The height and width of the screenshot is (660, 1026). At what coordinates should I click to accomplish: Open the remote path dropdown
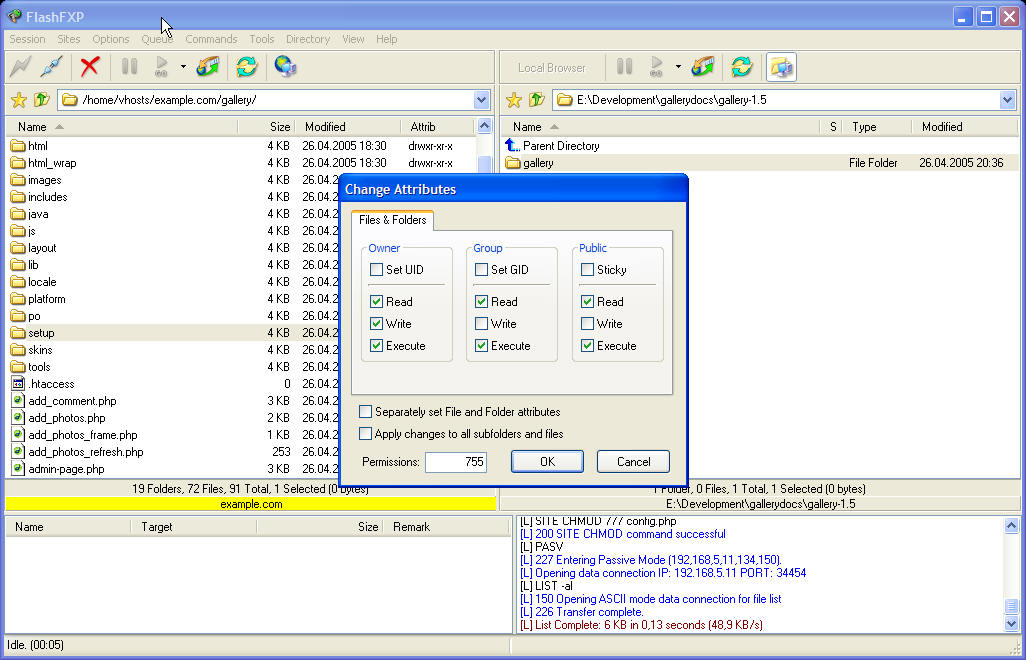click(482, 100)
